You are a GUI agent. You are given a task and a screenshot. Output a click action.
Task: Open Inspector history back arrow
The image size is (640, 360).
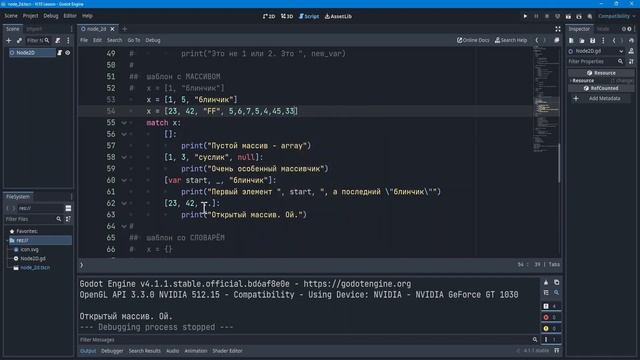(614, 40)
